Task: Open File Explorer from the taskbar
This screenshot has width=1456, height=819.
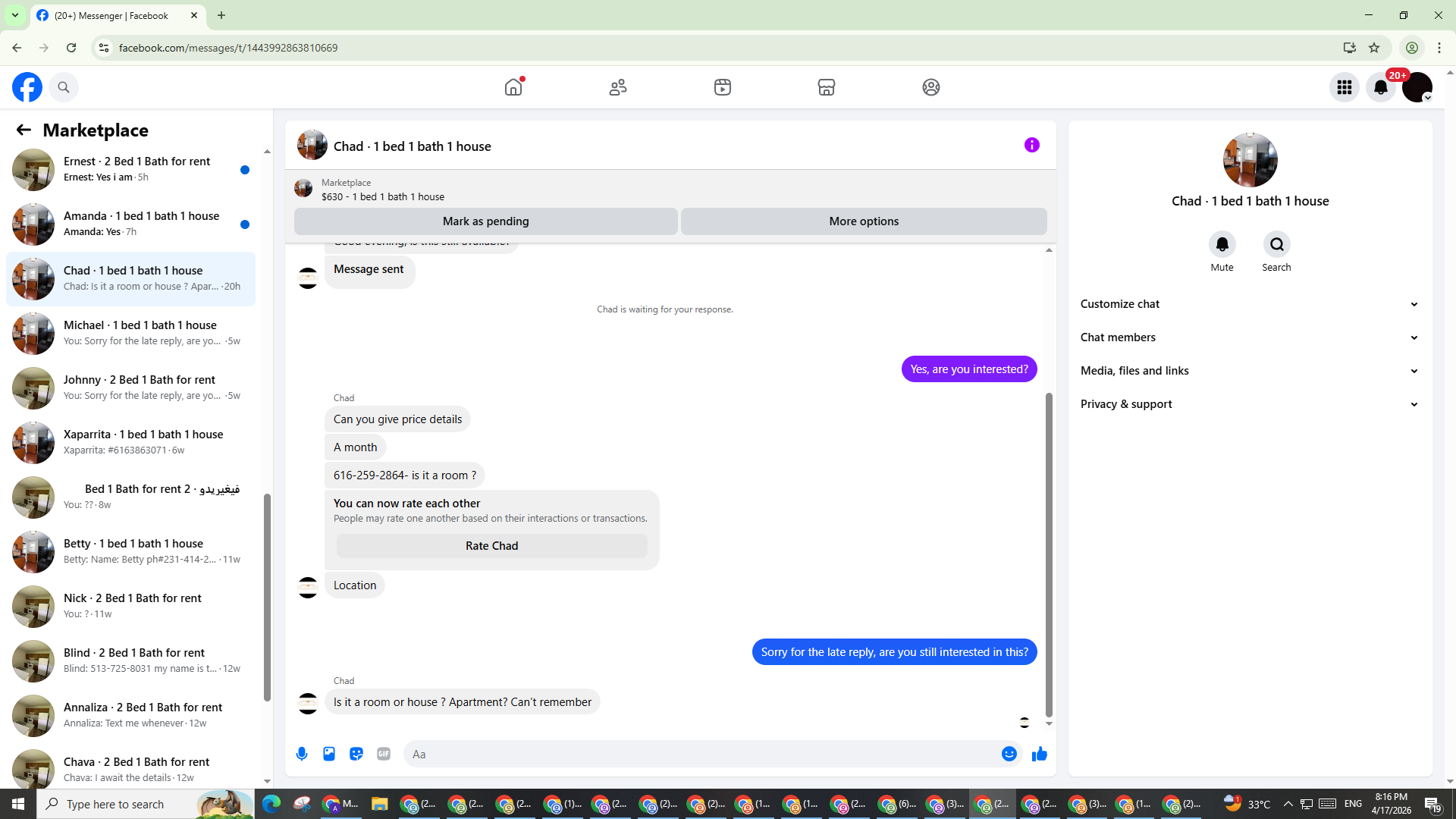Action: (379, 804)
